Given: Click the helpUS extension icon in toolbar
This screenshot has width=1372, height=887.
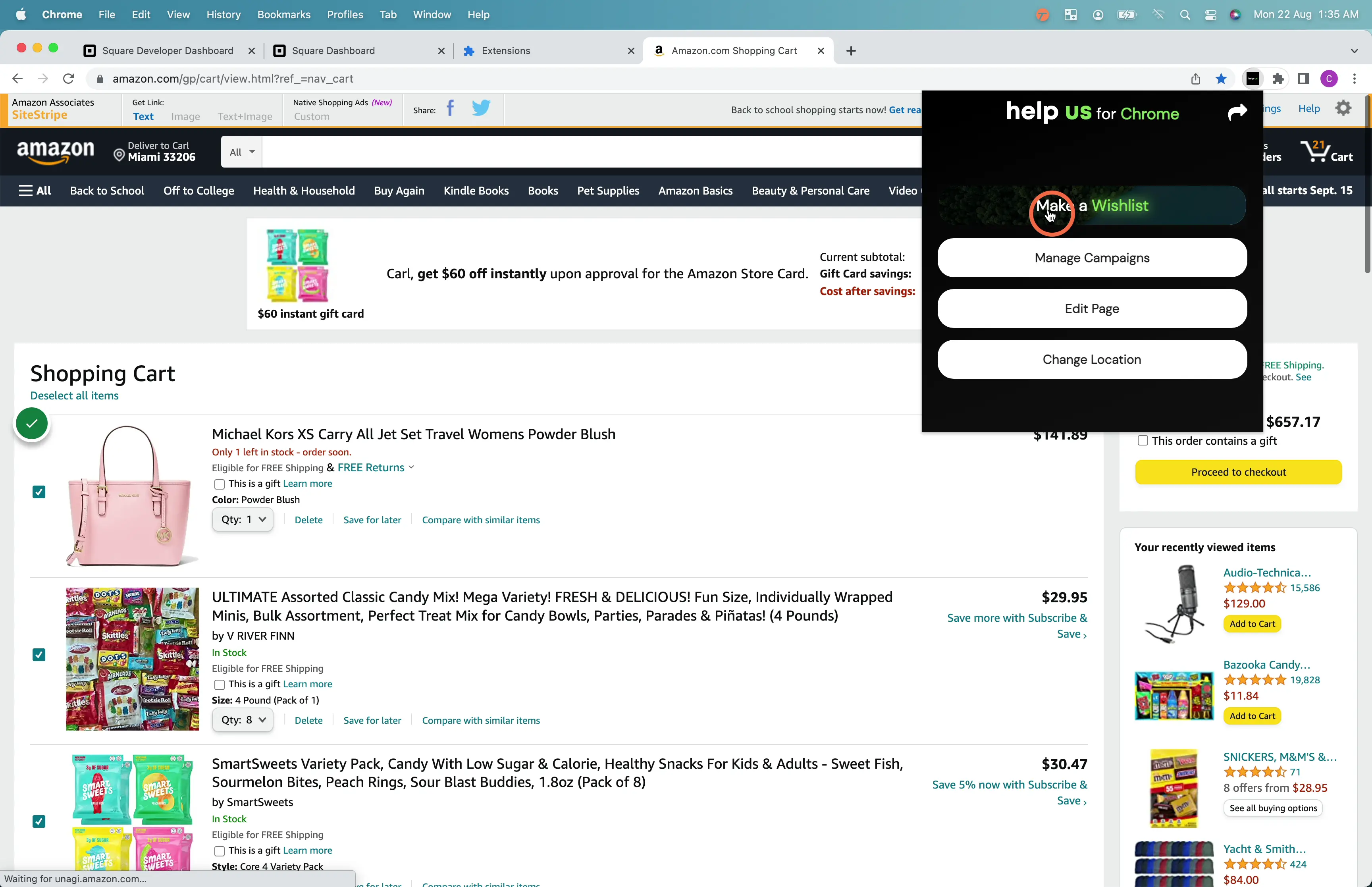Looking at the screenshot, I should [x=1253, y=79].
